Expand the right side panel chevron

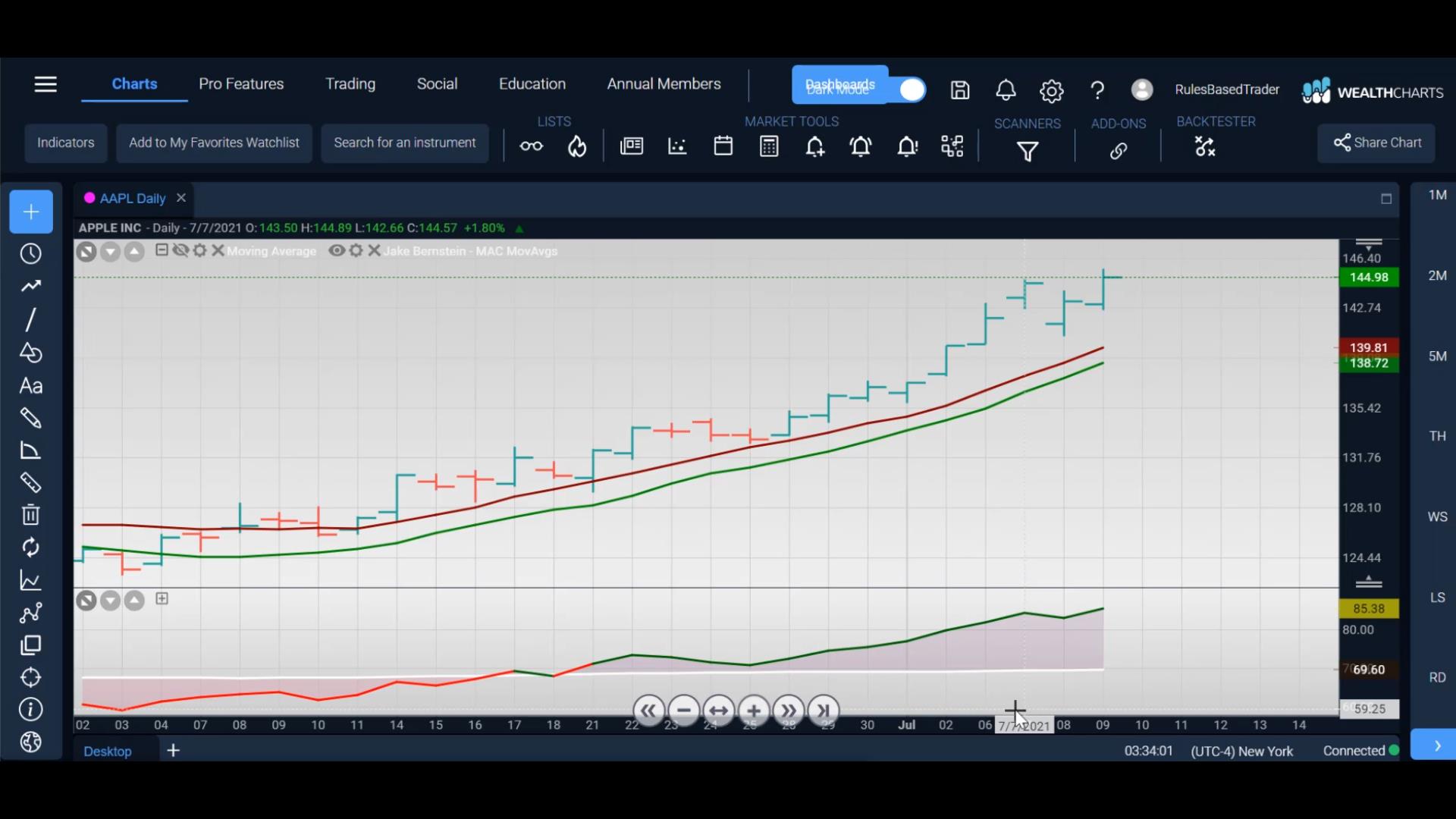pos(1436,745)
